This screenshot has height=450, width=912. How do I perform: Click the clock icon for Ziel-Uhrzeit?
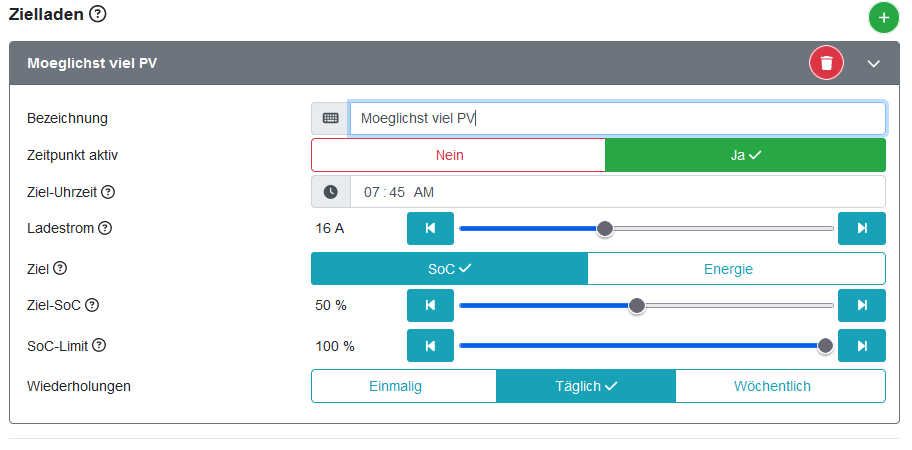(x=330, y=191)
